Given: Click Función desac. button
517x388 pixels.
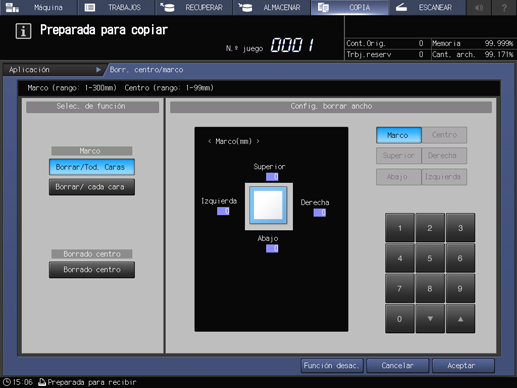Looking at the screenshot, I should pos(332,366).
